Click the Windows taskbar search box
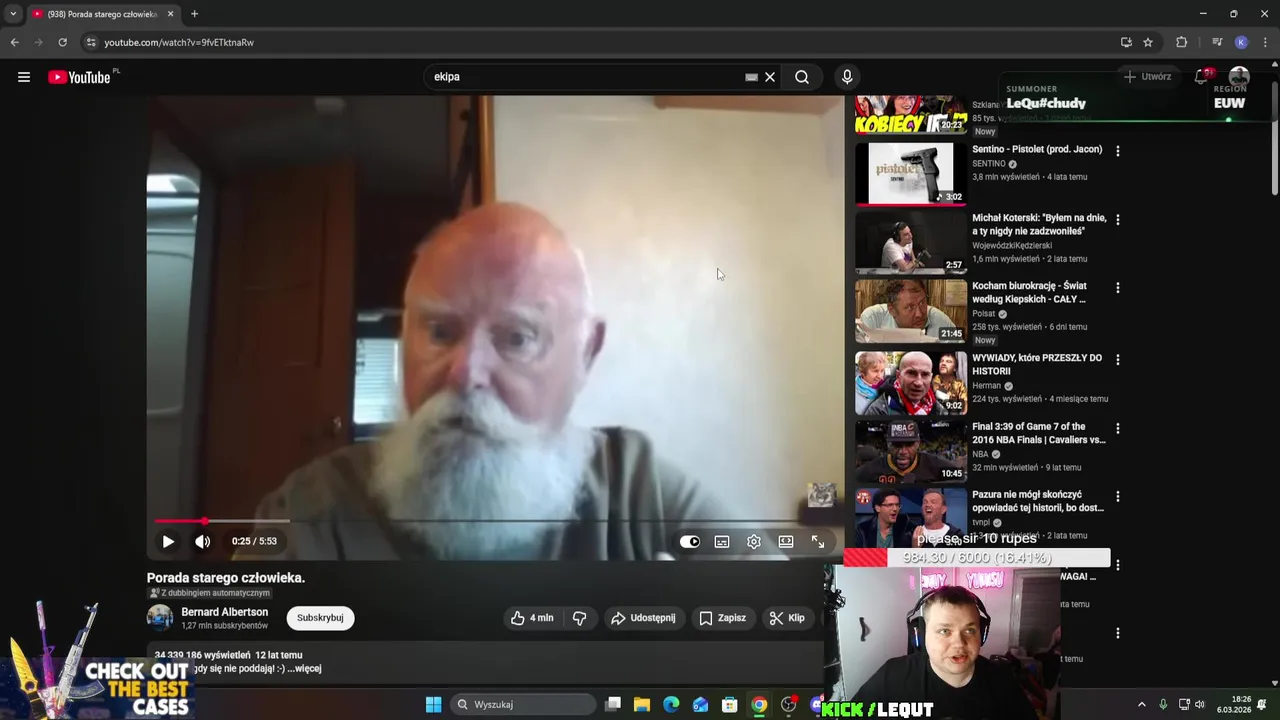This screenshot has height=720, width=1280. pyautogui.click(x=522, y=704)
